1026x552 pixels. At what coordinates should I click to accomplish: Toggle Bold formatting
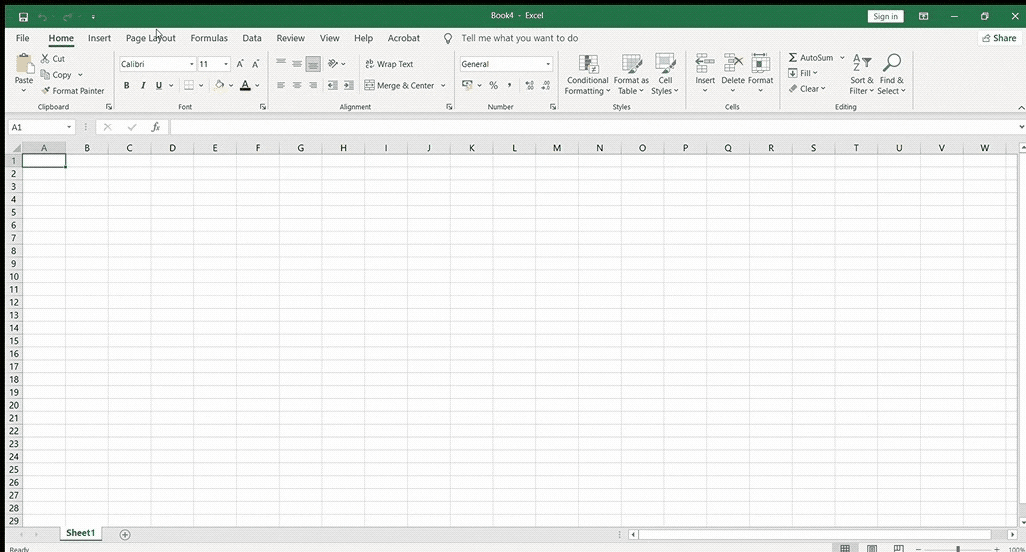click(127, 86)
